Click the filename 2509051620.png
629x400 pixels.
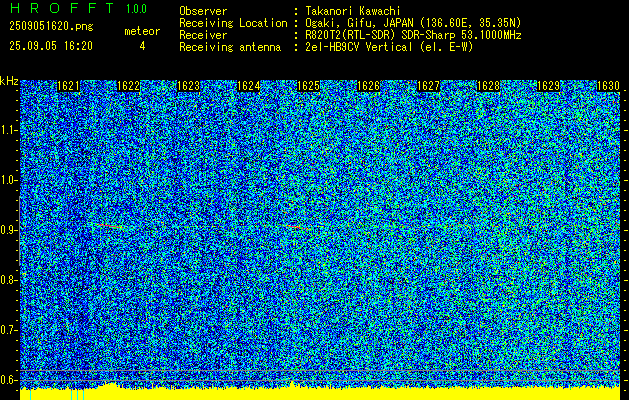(x=51, y=26)
